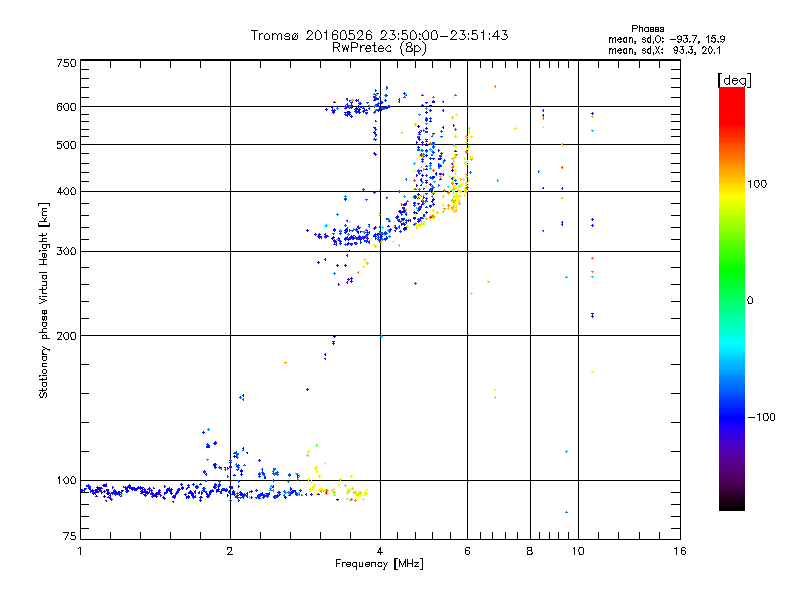800x600 pixels.
Task: Click the colorbar tick label '0'
Action: [x=750, y=301]
